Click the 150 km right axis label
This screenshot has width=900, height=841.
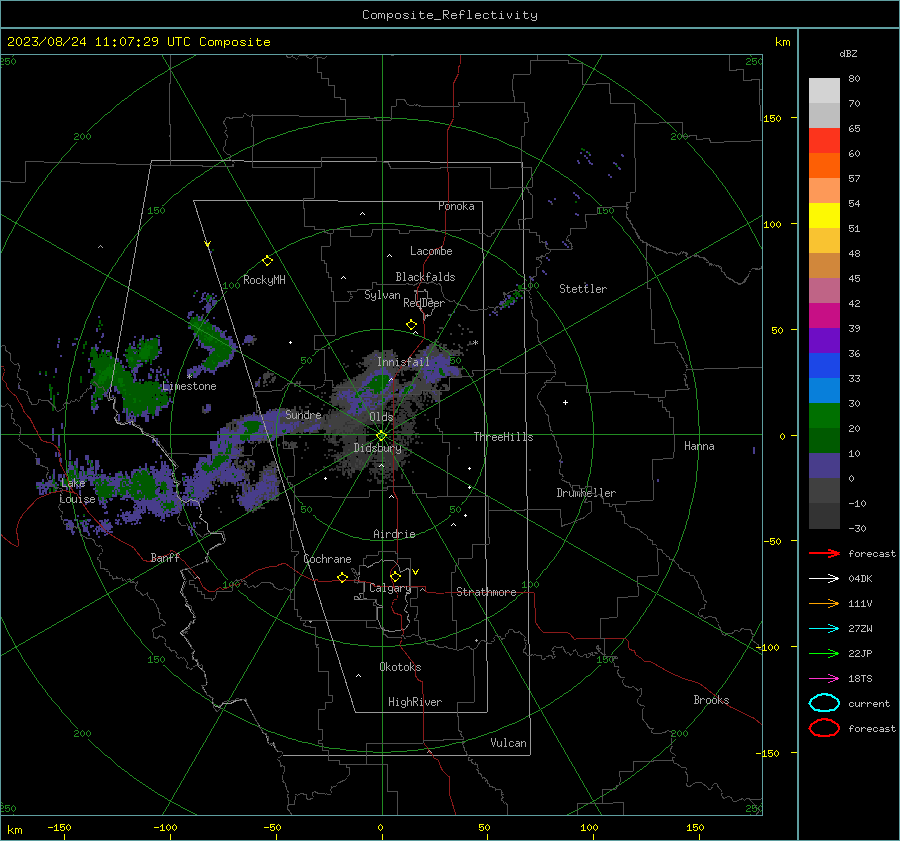[772, 118]
